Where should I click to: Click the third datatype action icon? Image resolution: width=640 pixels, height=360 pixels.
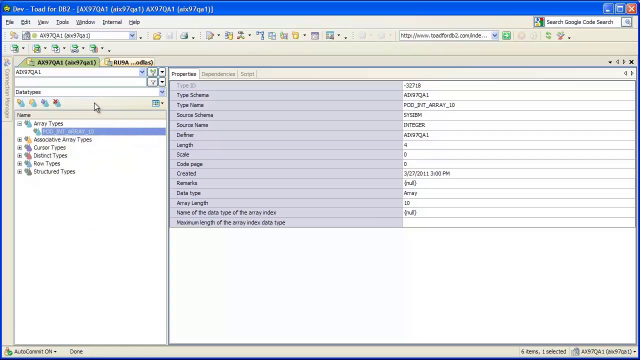(x=44, y=104)
